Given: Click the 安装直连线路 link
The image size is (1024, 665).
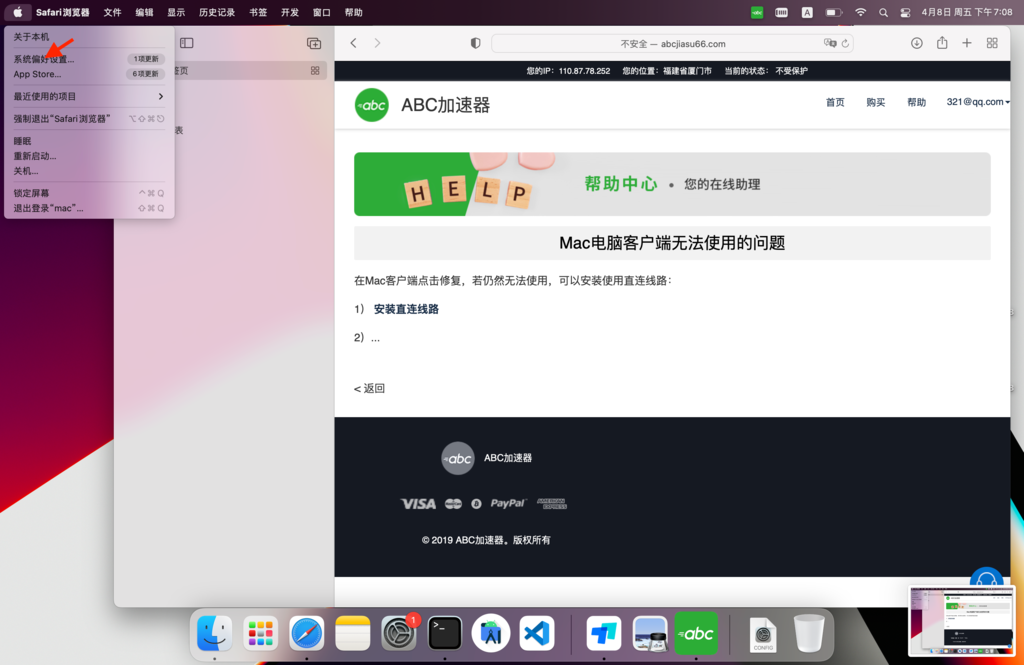Looking at the screenshot, I should point(406,309).
